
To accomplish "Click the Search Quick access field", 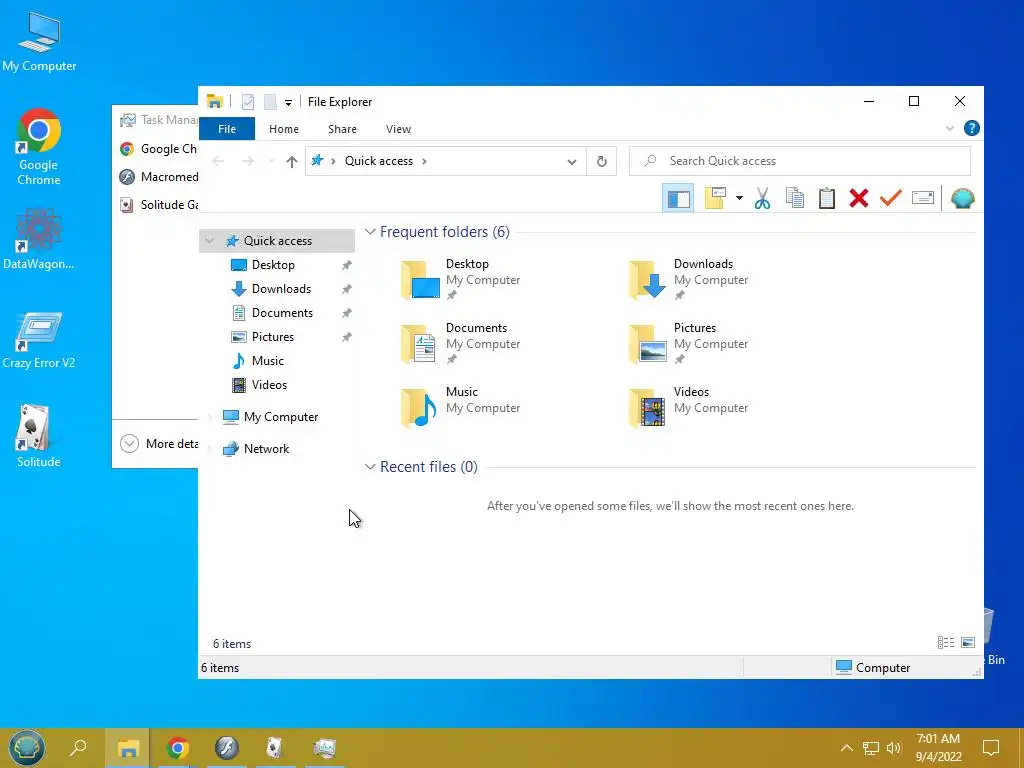I will point(799,161).
